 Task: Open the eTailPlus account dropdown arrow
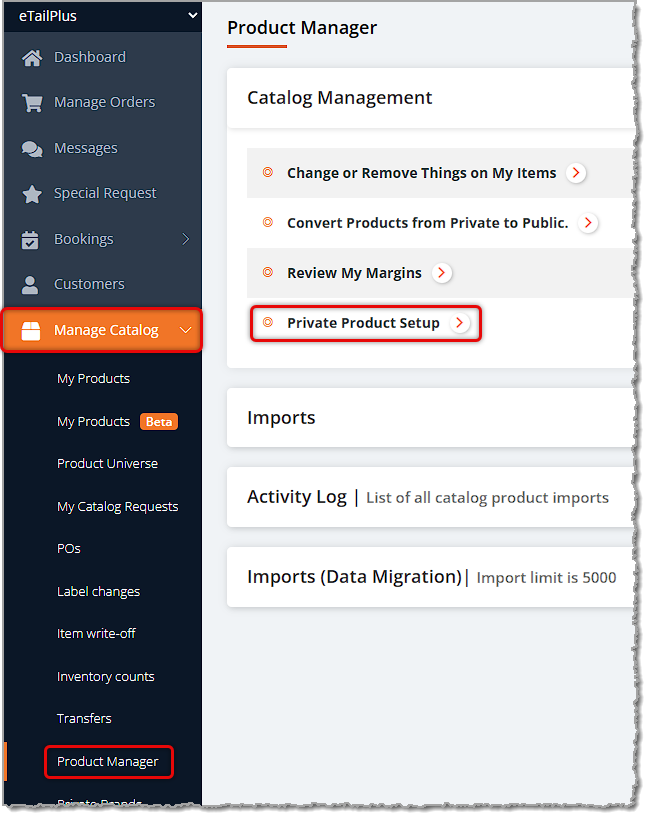click(192, 15)
